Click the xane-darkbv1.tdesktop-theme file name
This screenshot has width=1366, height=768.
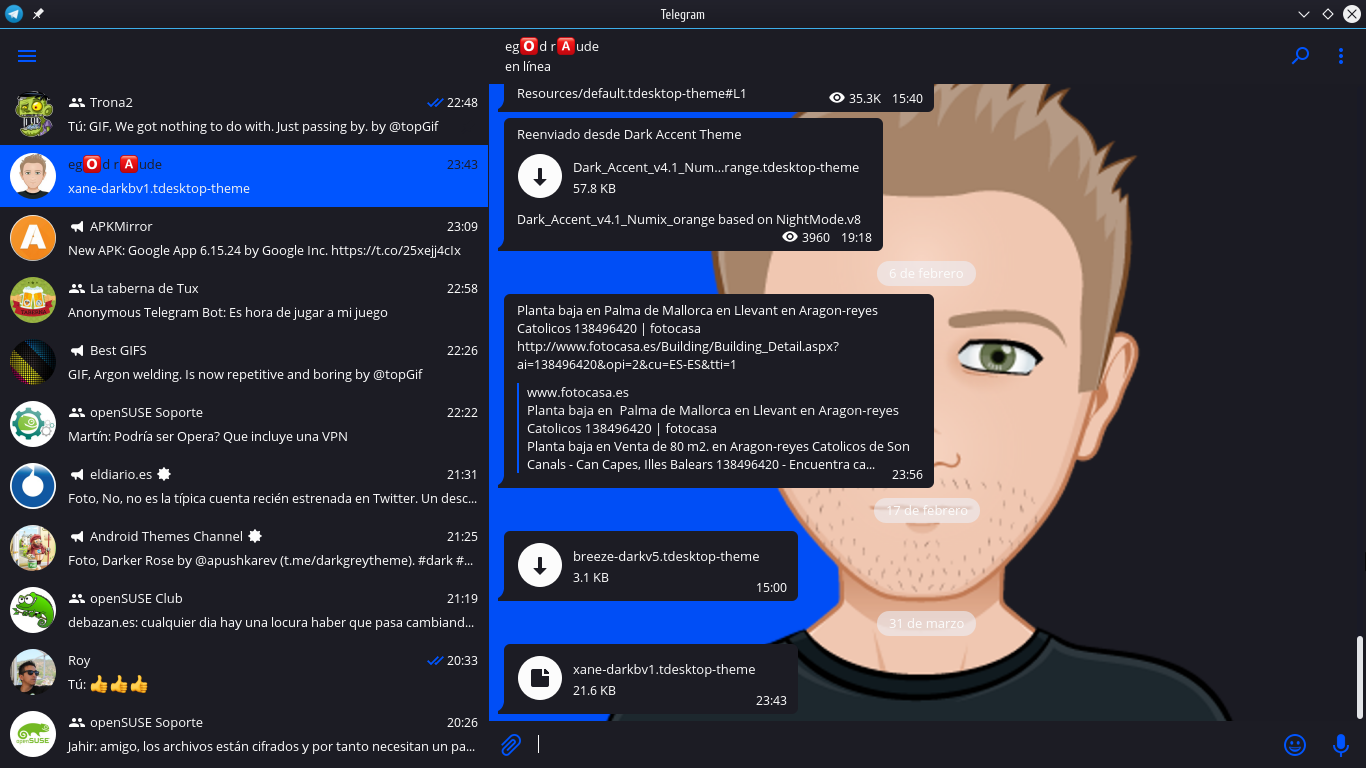[664, 669]
